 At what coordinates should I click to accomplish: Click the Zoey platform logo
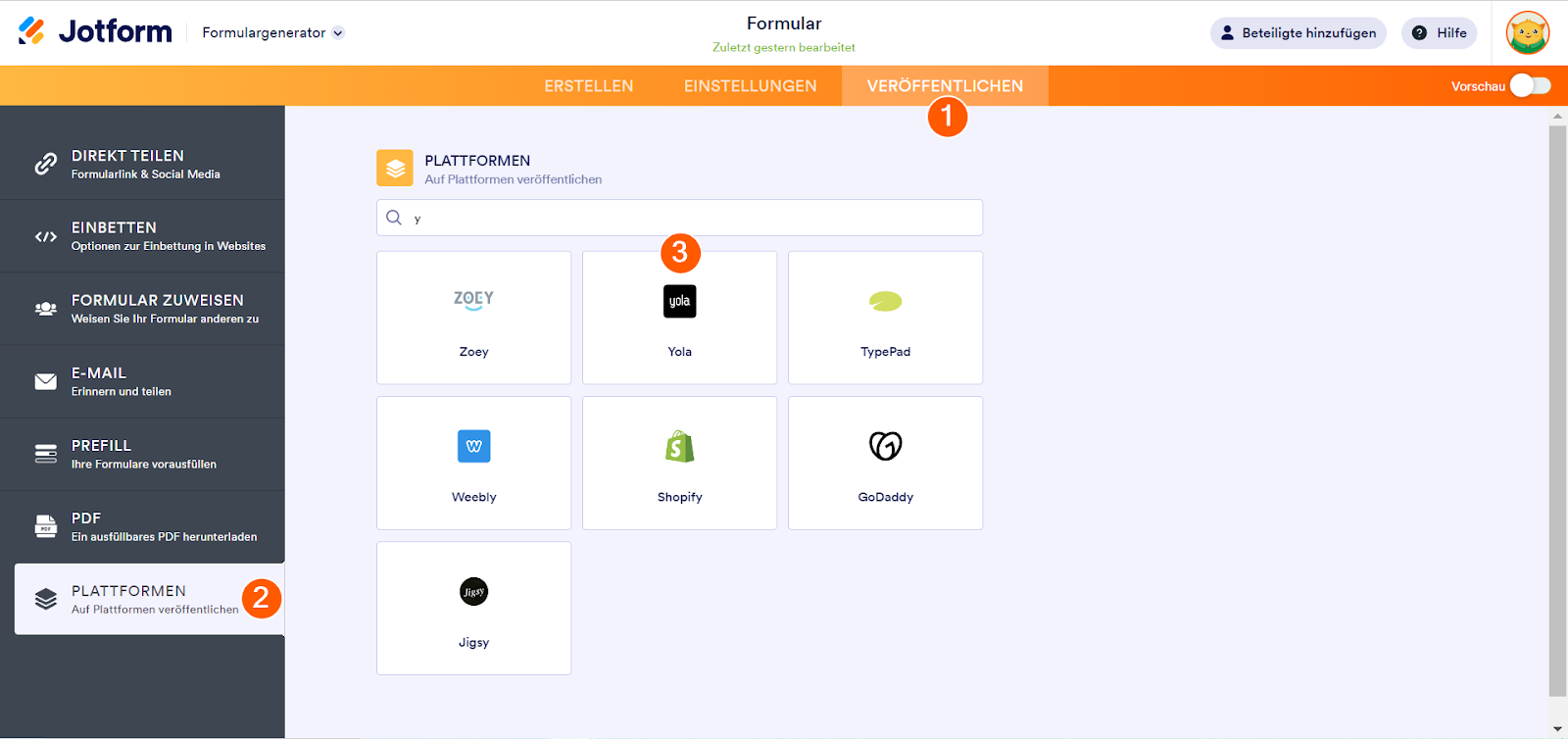(473, 300)
